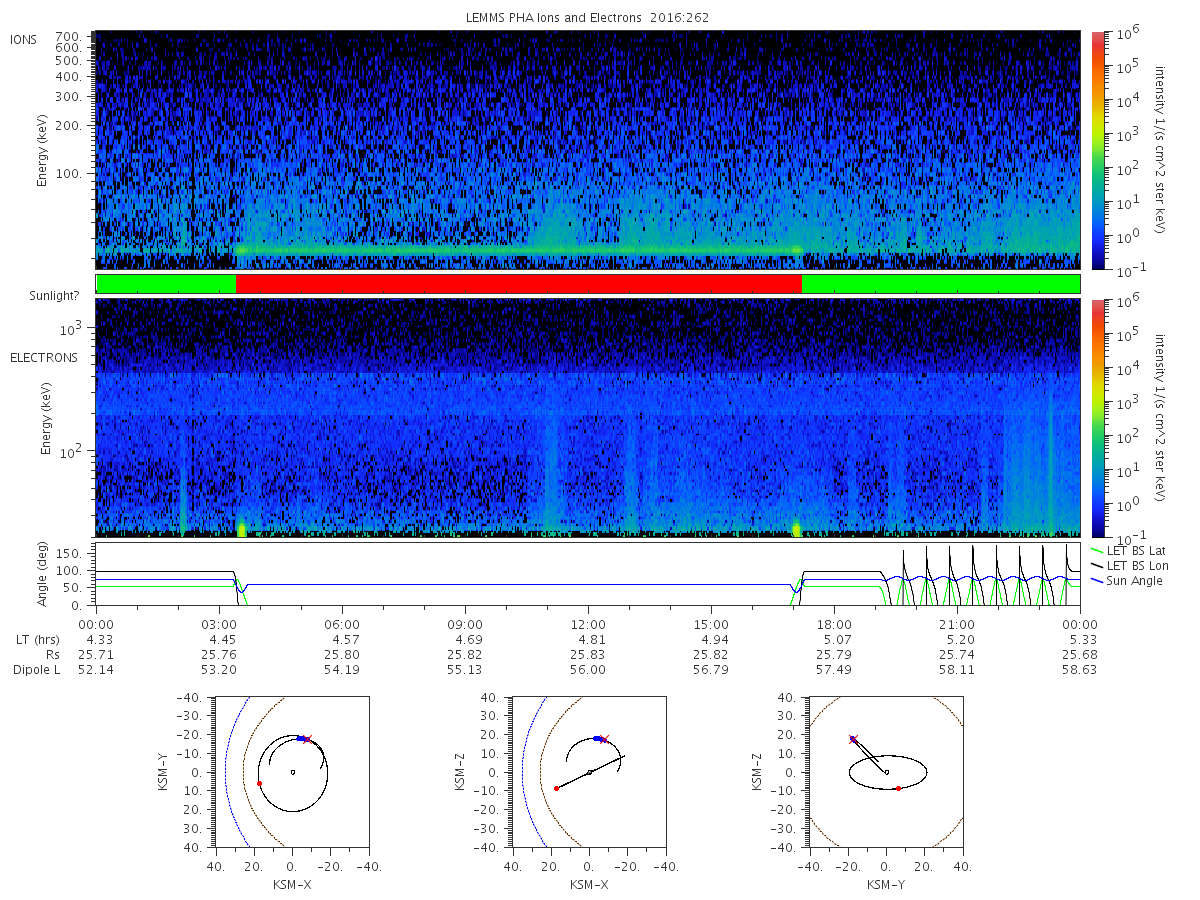Select the Dipole L value 58.63
This screenshot has width=1200, height=900.
[1080, 670]
